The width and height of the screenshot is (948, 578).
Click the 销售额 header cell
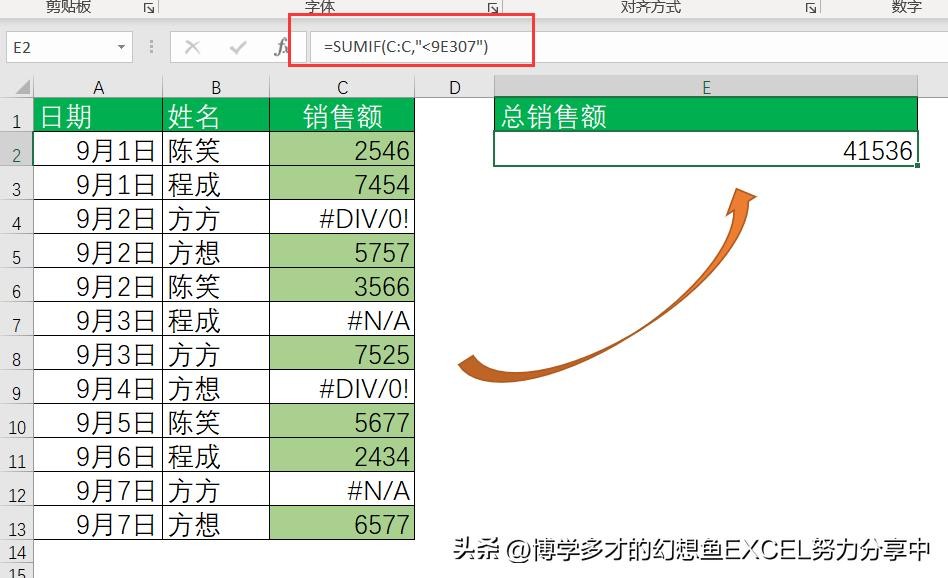tap(342, 117)
